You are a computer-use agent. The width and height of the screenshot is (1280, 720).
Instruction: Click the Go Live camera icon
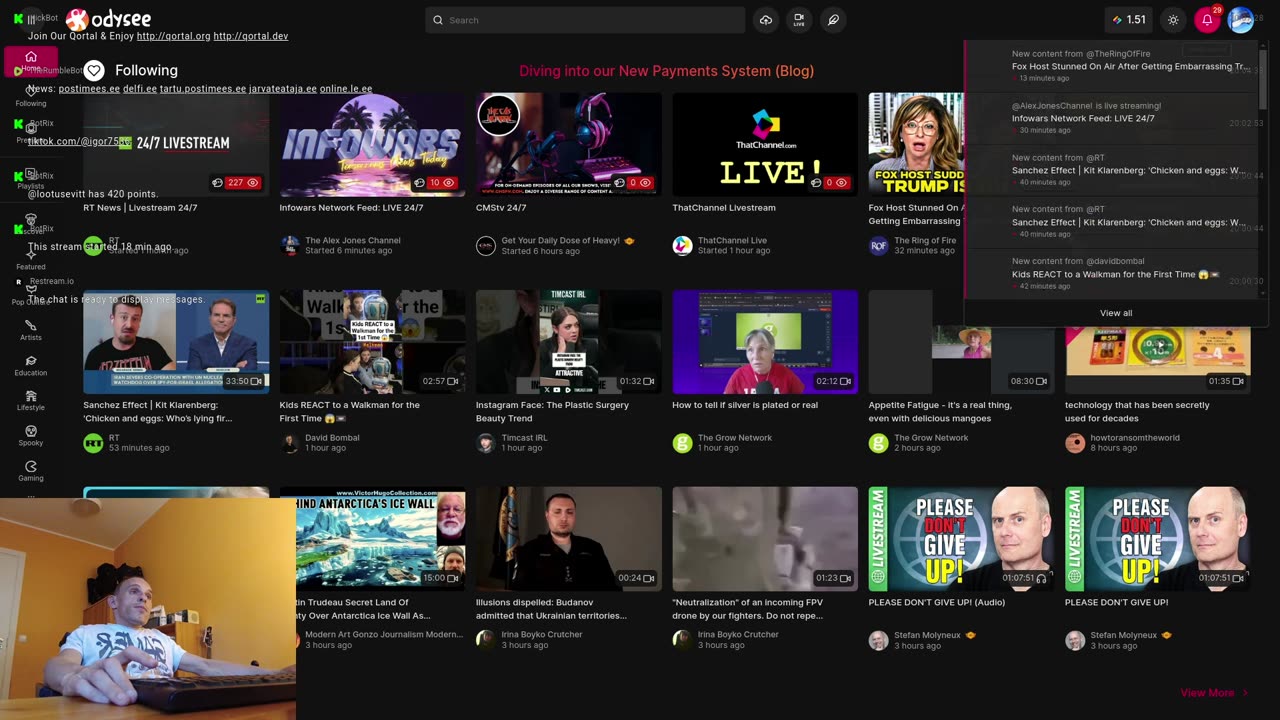tap(799, 20)
